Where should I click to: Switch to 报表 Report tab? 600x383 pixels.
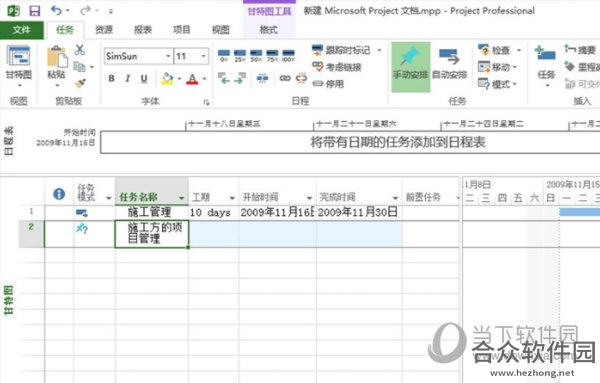click(143, 30)
